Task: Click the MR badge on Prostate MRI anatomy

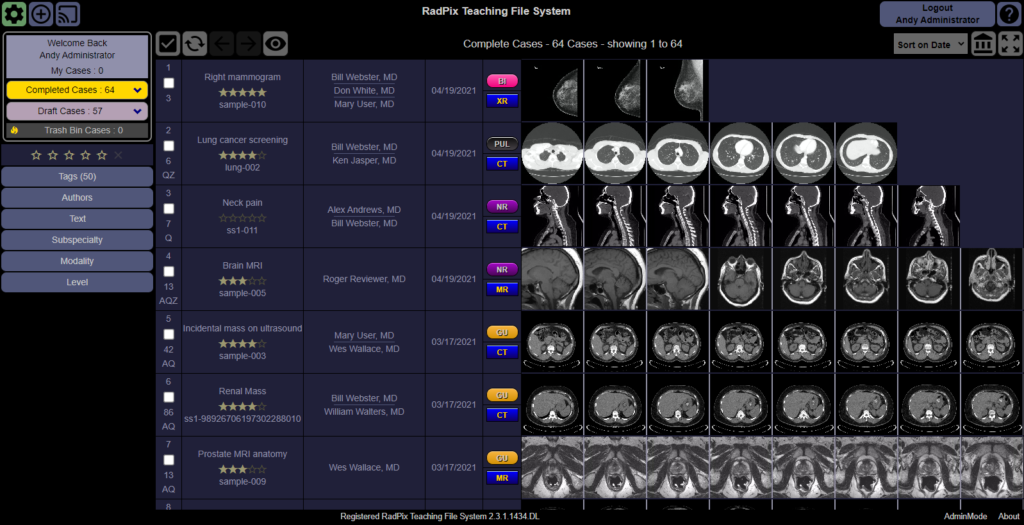Action: (502, 478)
